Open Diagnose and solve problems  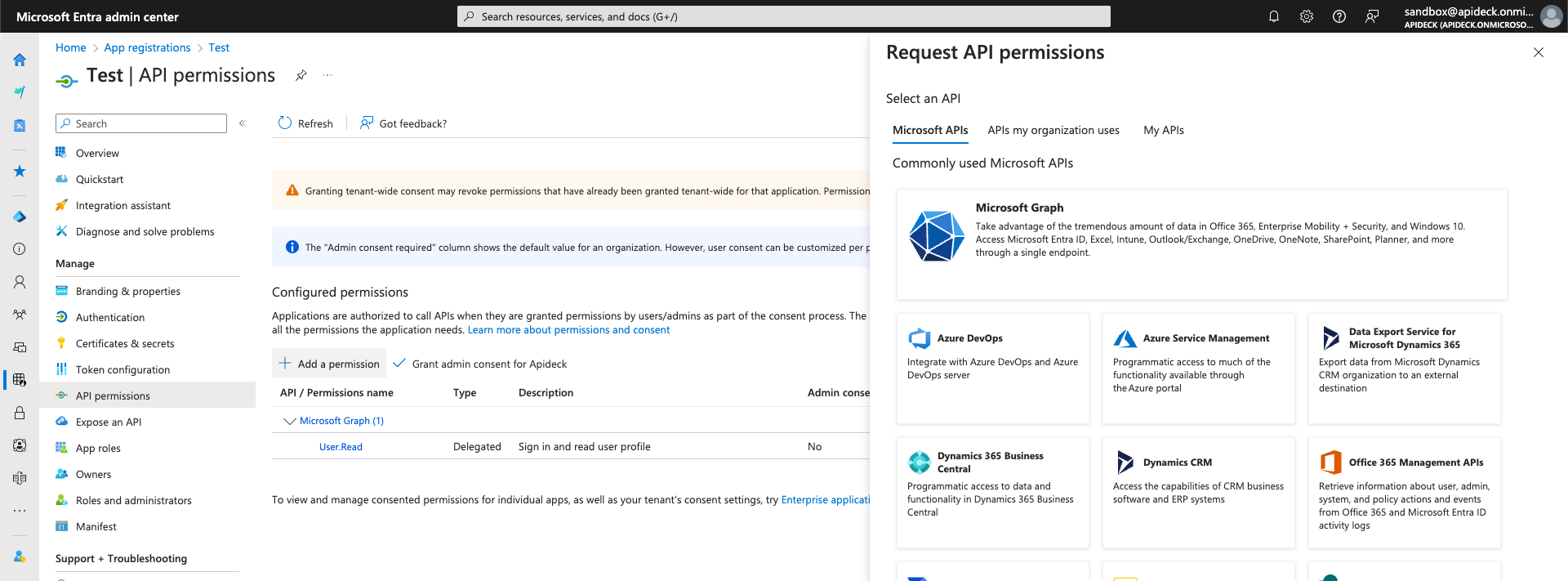(x=147, y=231)
